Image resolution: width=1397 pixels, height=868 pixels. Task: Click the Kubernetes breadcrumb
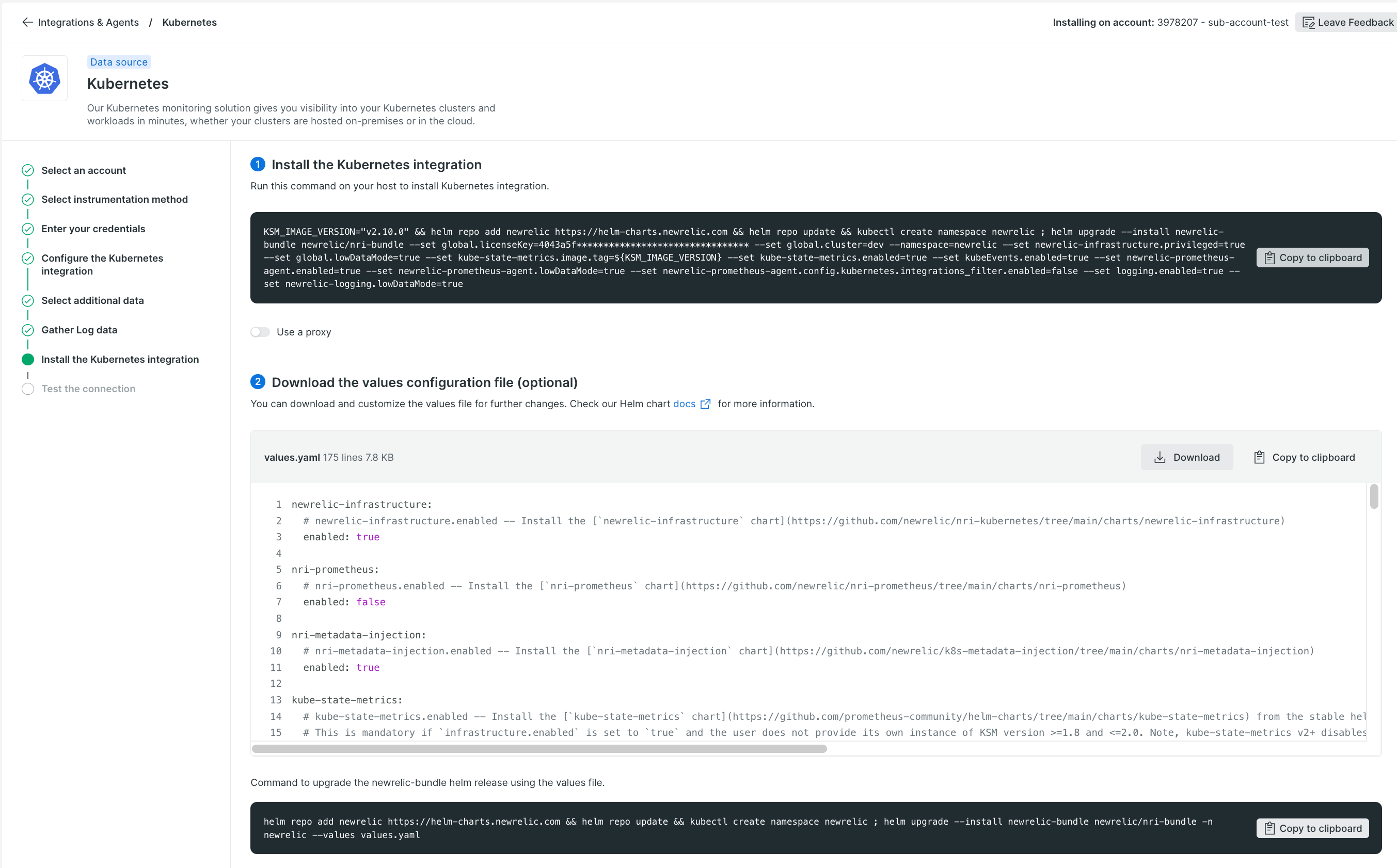189,22
